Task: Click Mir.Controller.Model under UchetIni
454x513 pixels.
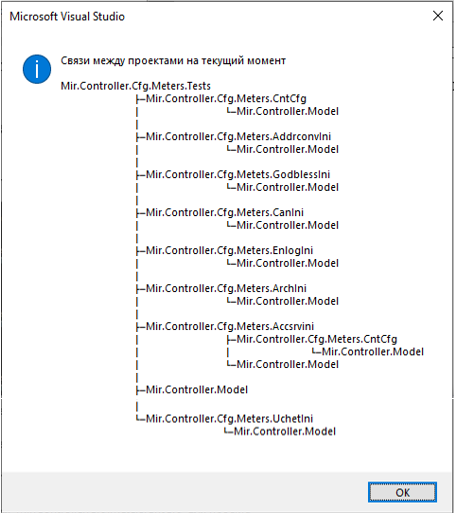Action: point(285,432)
